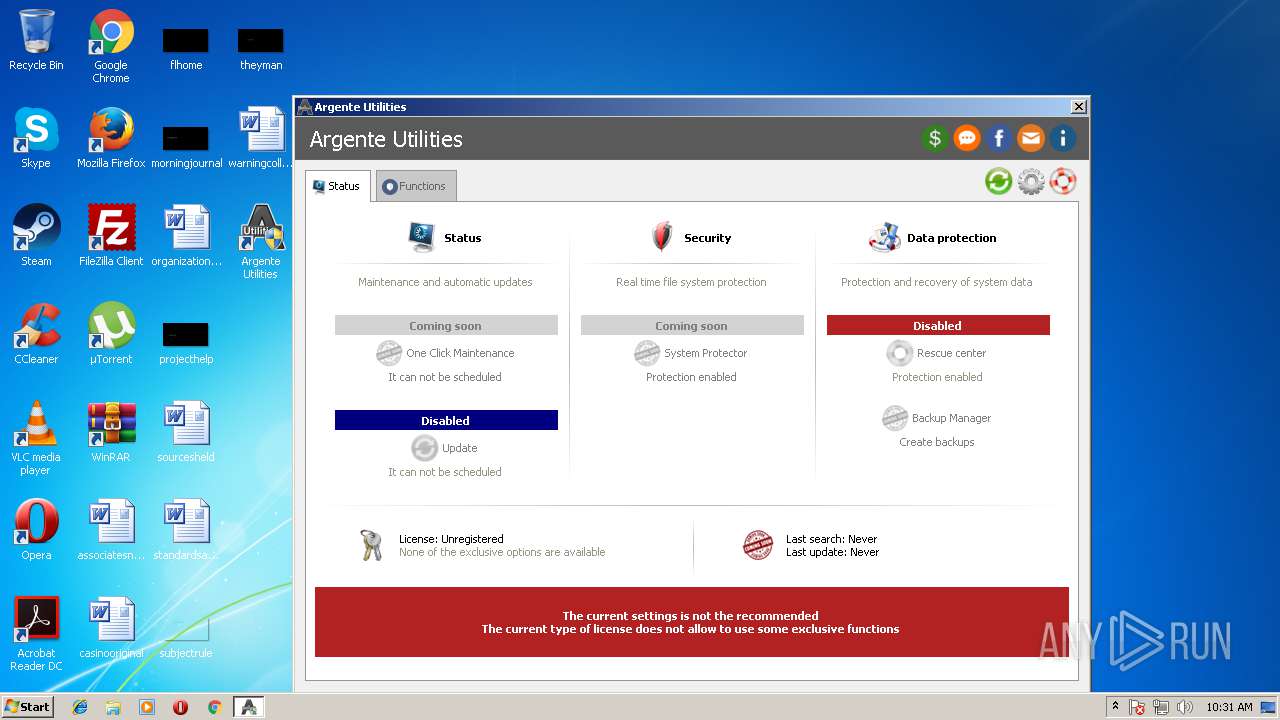Click the taskbar volume speaker icon
This screenshot has width=1280, height=720.
(1185, 707)
